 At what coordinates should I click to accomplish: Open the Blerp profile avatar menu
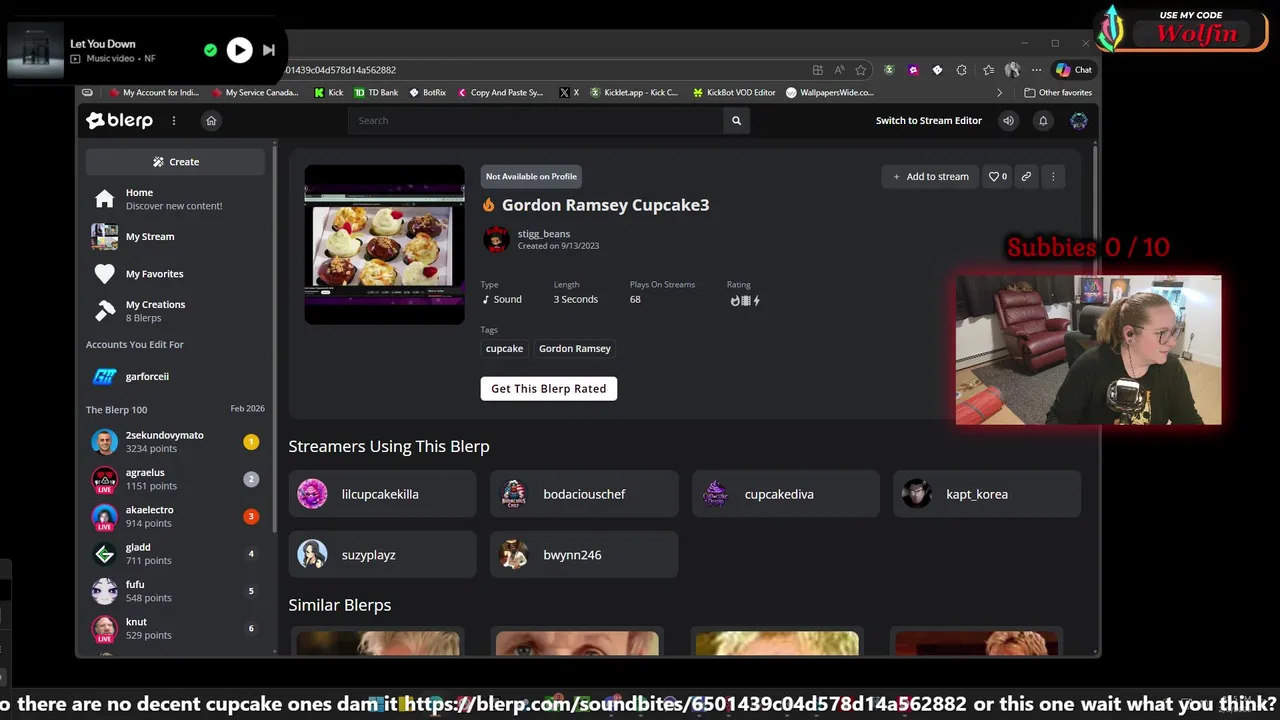tap(1078, 121)
